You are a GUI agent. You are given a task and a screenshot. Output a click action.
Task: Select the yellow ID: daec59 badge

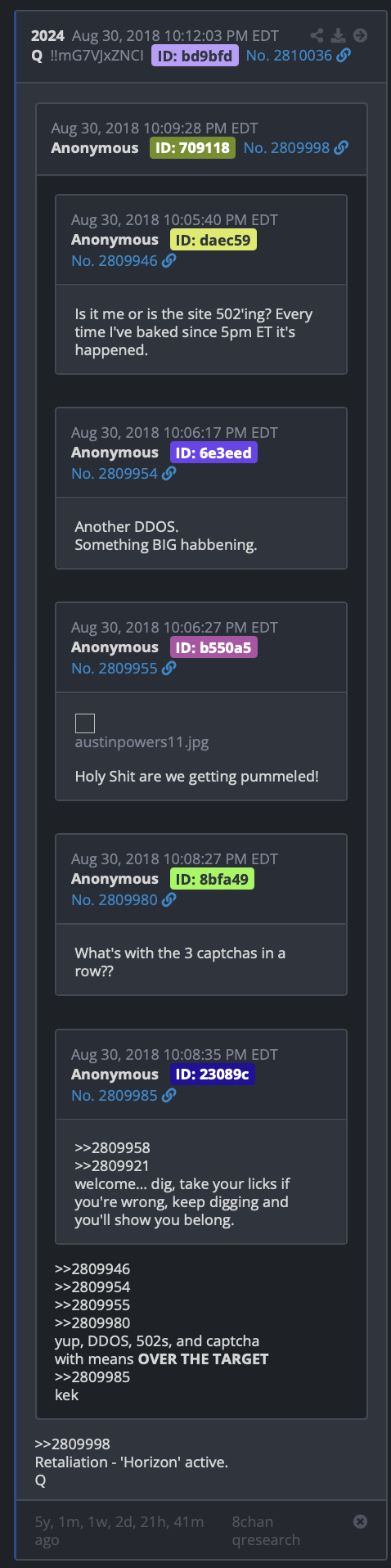[213, 240]
